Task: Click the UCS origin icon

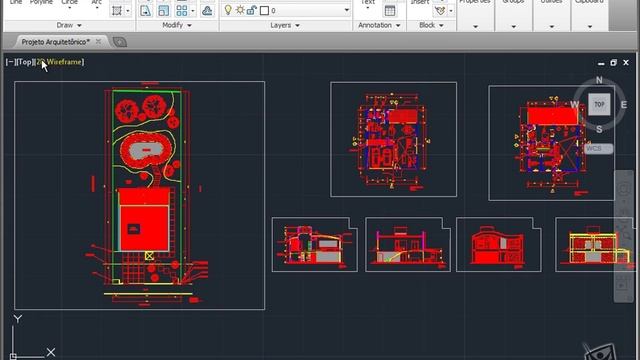Action: (x=13, y=356)
